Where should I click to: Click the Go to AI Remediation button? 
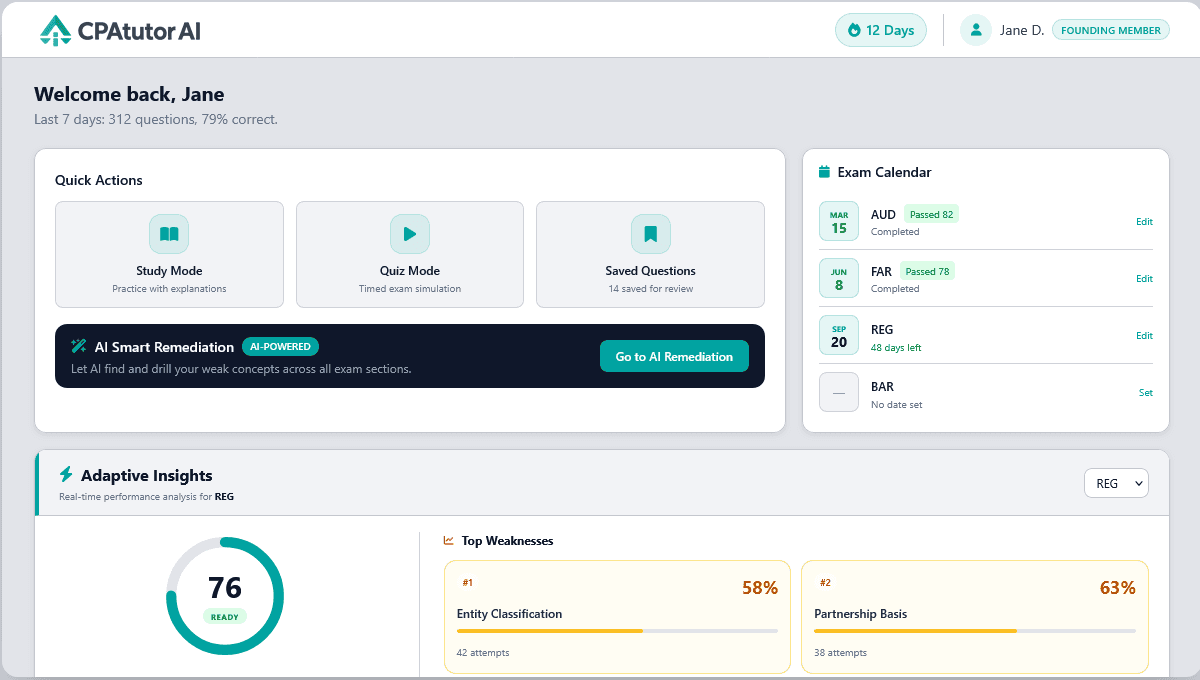(x=674, y=355)
